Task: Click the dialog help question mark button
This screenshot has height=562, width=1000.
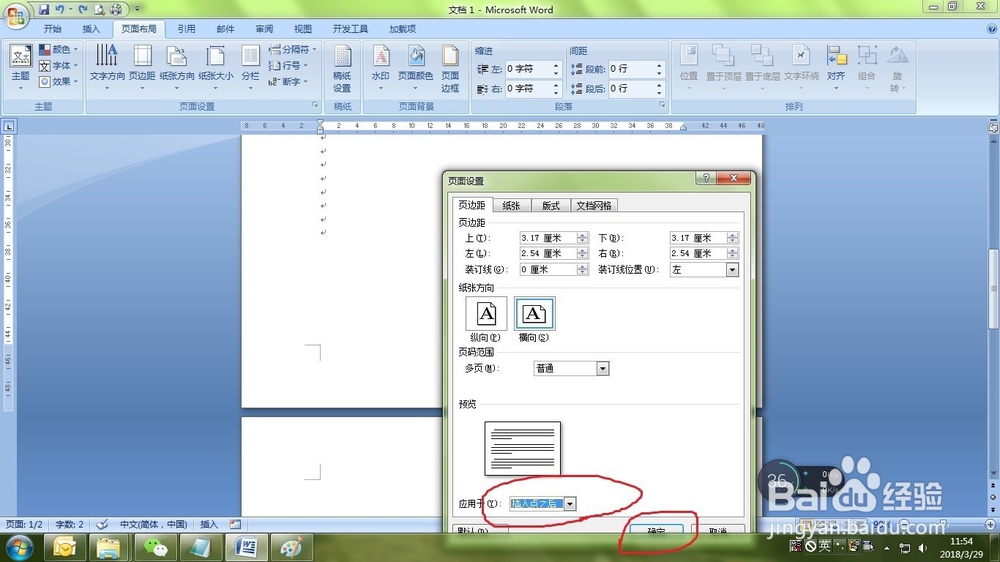Action: (705, 178)
